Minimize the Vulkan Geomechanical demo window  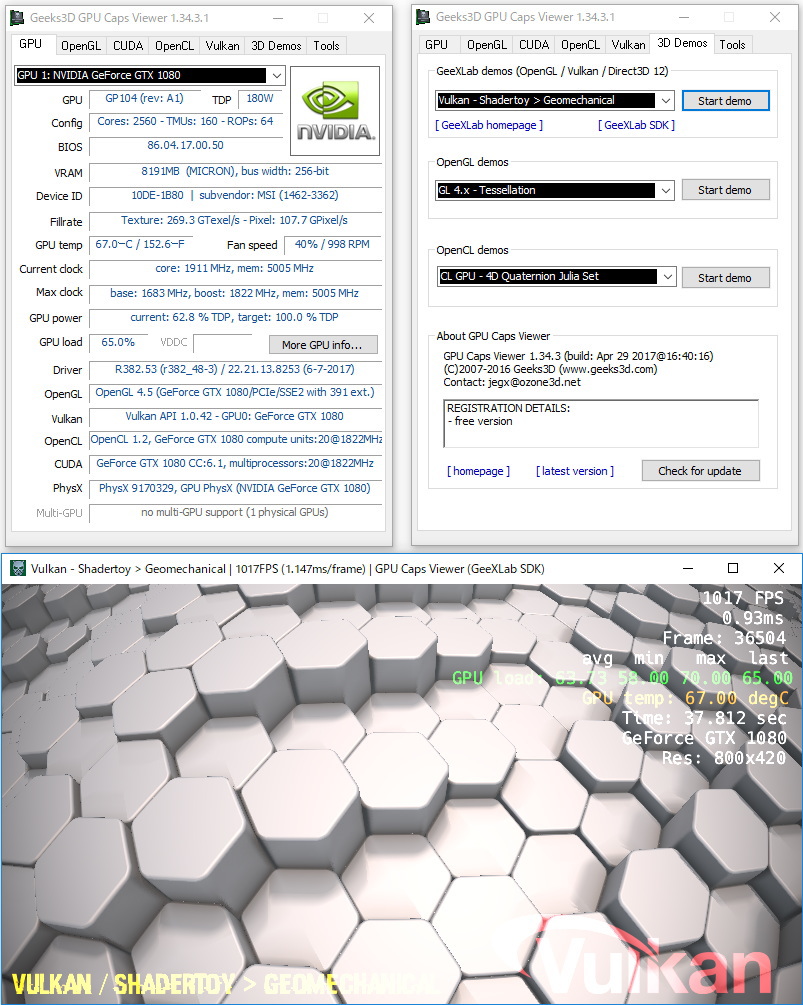pos(688,569)
